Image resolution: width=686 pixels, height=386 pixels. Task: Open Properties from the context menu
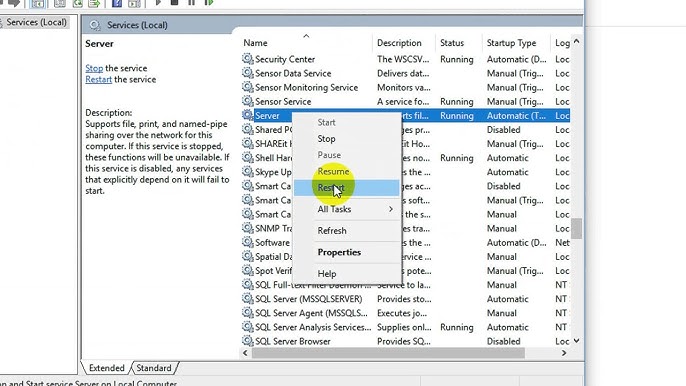[x=339, y=252]
